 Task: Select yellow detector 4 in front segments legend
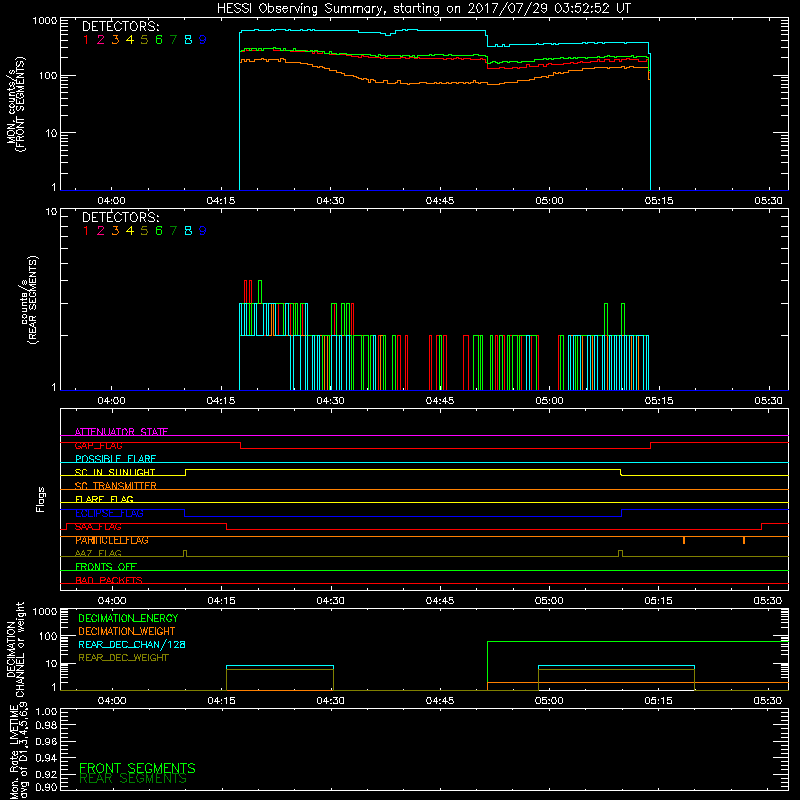[130, 40]
